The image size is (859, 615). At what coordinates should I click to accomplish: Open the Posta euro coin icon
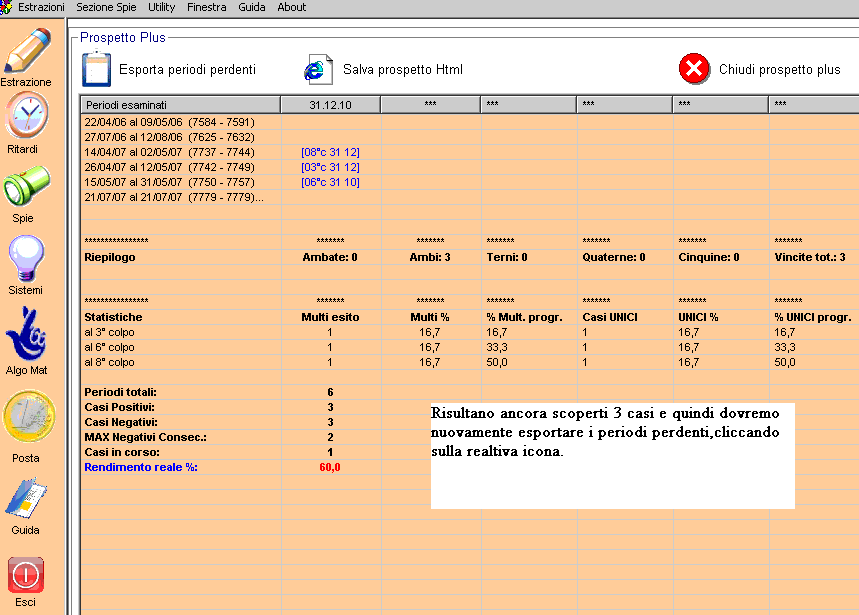point(29,416)
